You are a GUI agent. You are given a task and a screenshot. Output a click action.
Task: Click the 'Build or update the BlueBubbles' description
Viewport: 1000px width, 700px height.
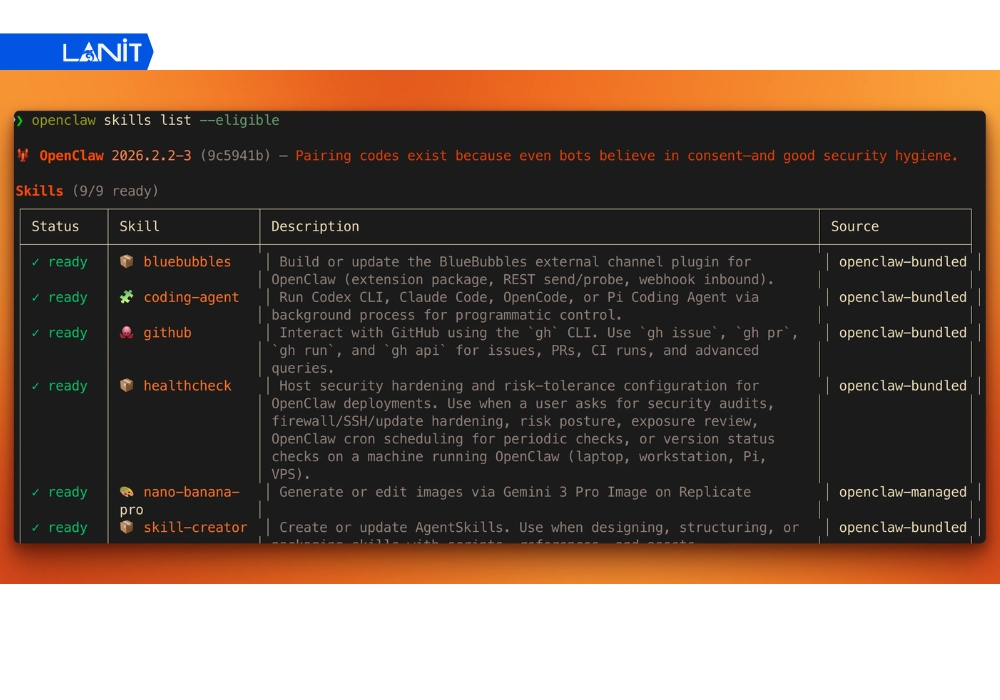click(522, 270)
